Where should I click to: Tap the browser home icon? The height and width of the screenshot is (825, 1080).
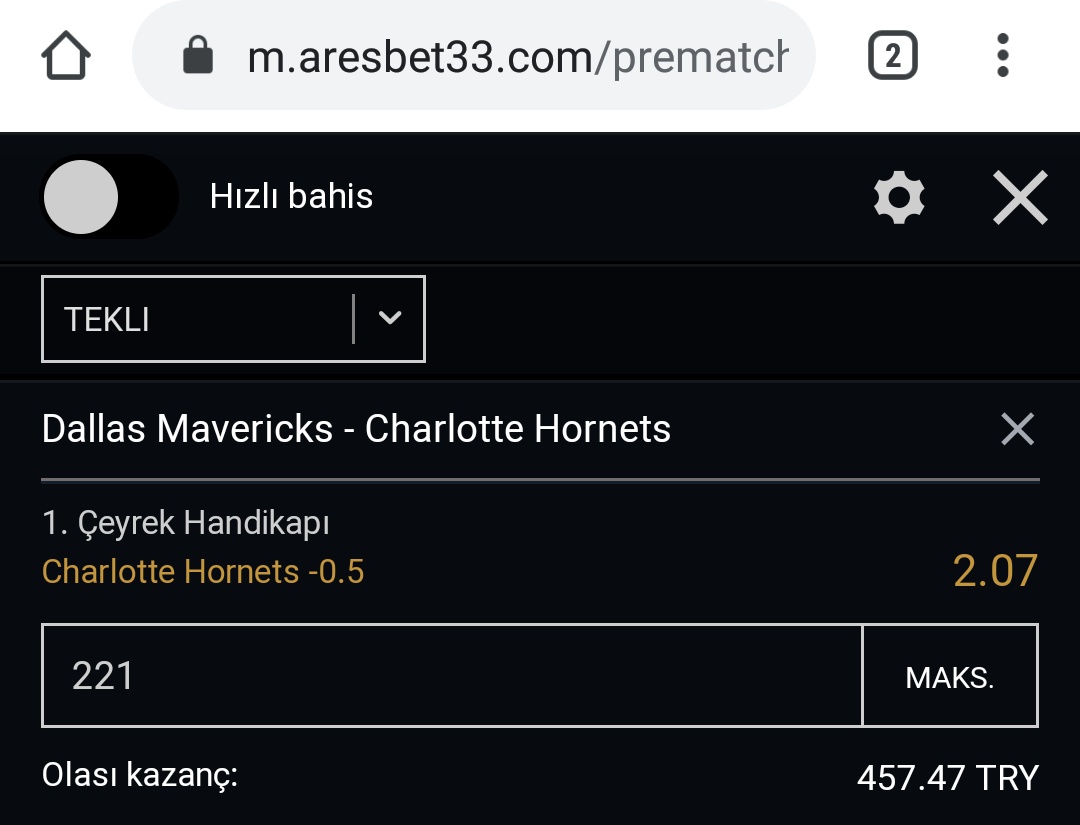click(66, 55)
